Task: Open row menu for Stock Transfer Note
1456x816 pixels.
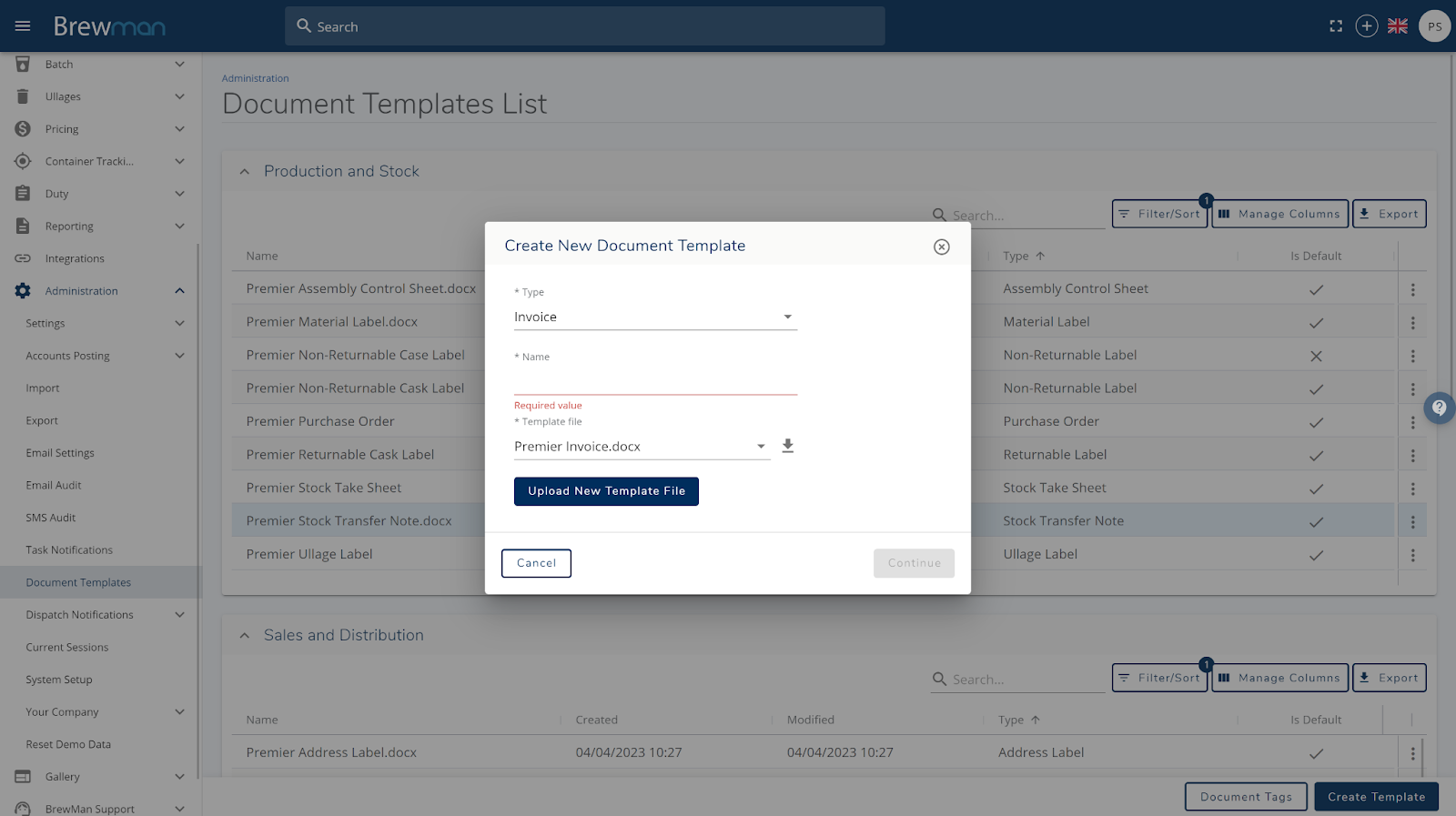Action: (1412, 522)
